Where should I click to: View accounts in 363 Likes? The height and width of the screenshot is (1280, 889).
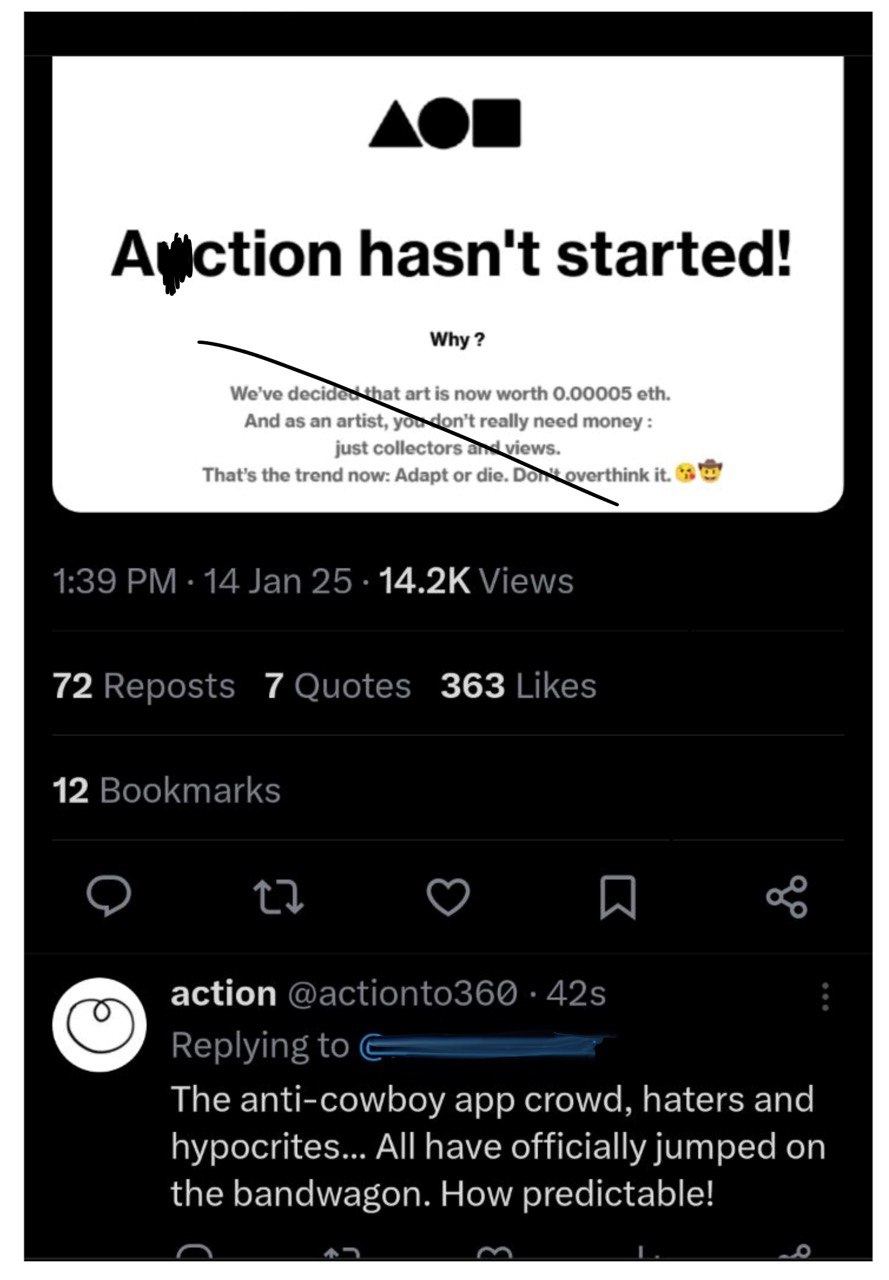coord(516,685)
